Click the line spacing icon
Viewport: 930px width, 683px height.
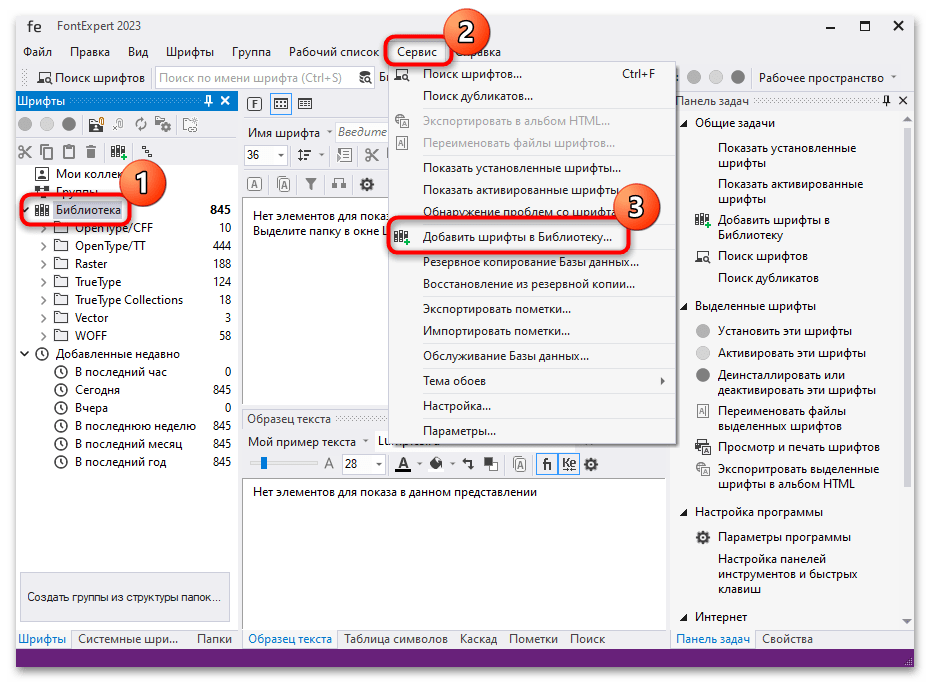304,155
